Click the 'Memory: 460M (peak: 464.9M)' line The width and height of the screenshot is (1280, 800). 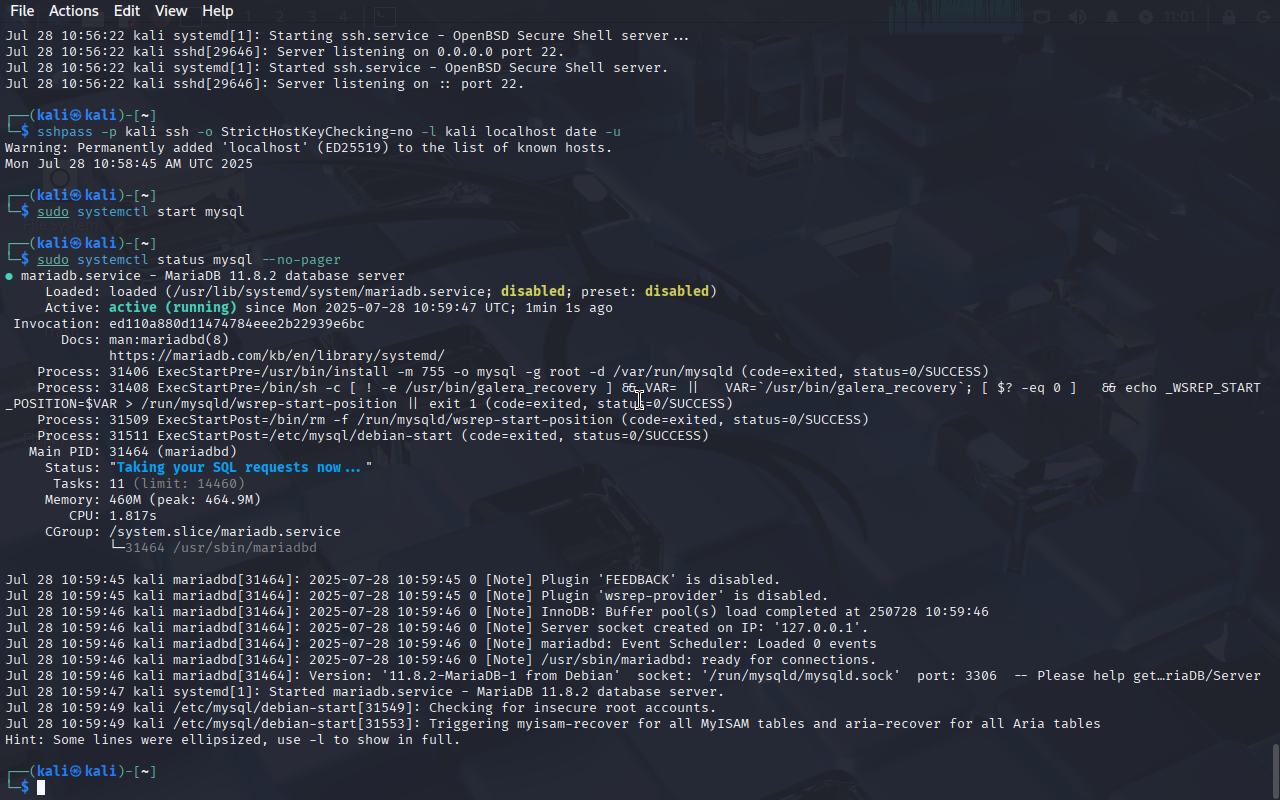point(153,500)
